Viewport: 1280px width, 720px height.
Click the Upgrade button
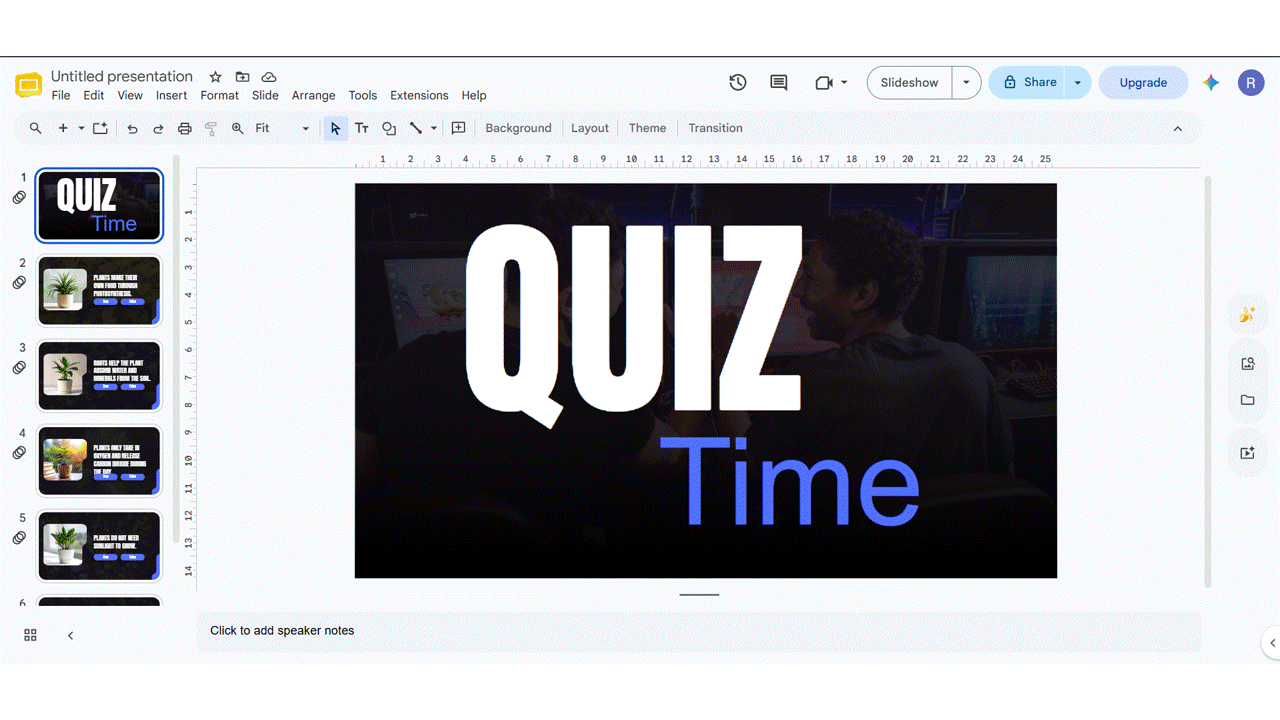click(x=1143, y=83)
